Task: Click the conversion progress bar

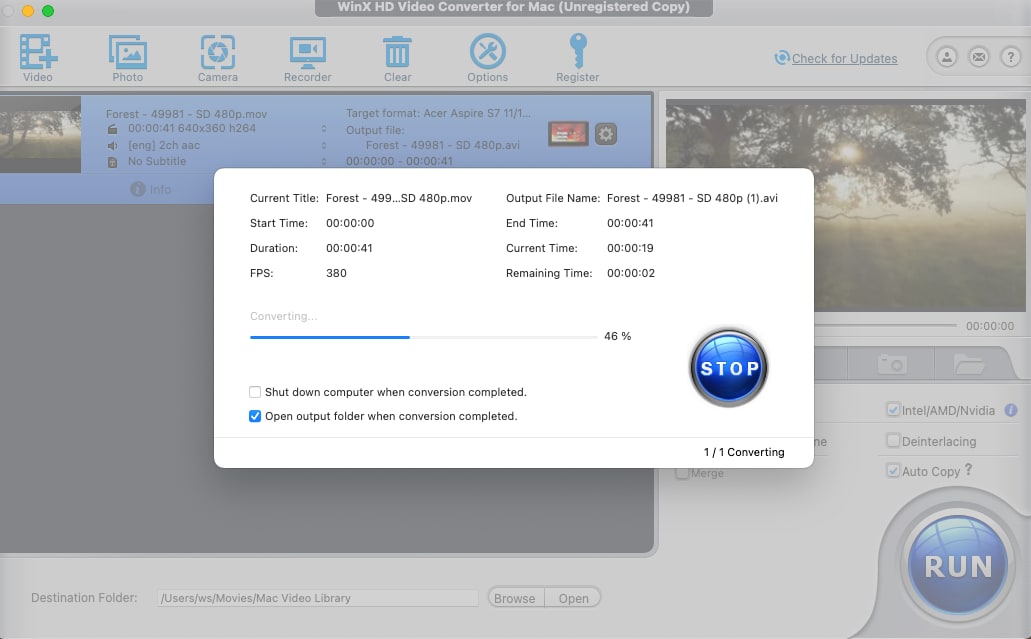Action: coord(423,337)
